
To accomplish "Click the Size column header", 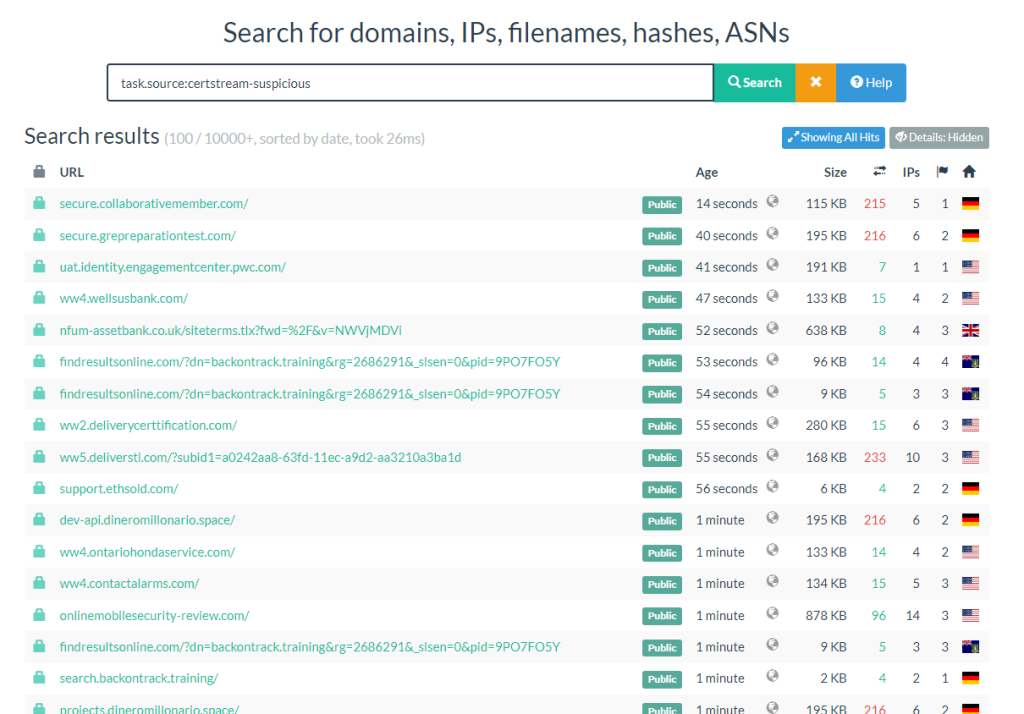I will point(835,172).
